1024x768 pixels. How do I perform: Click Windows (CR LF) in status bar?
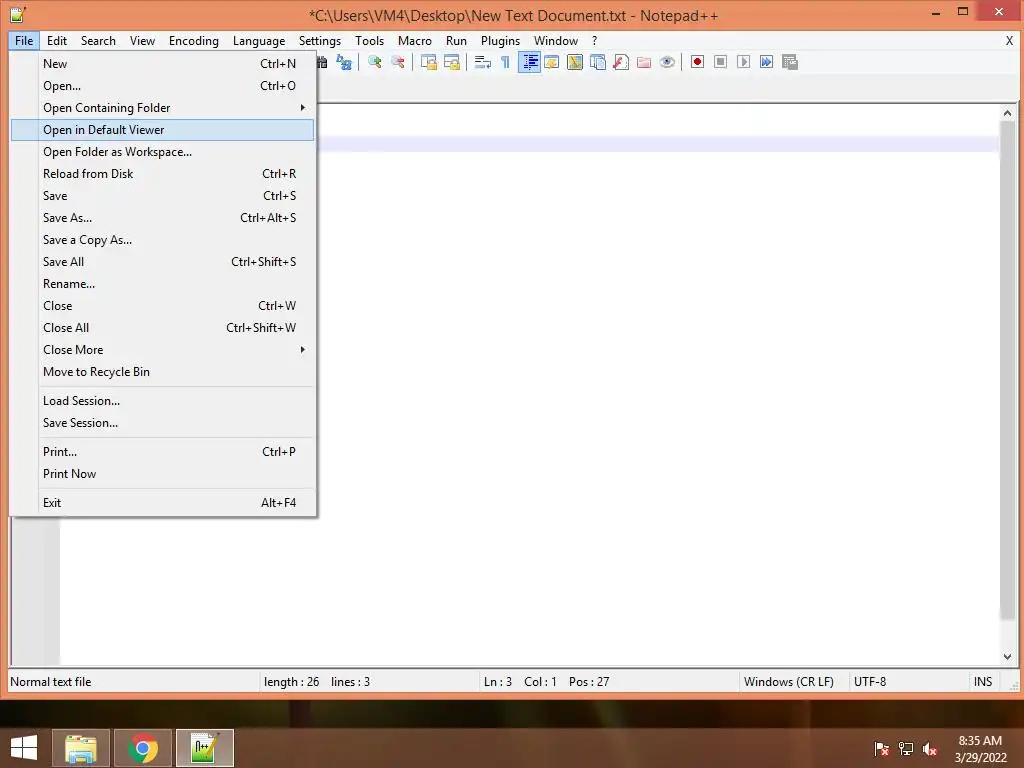pos(789,682)
